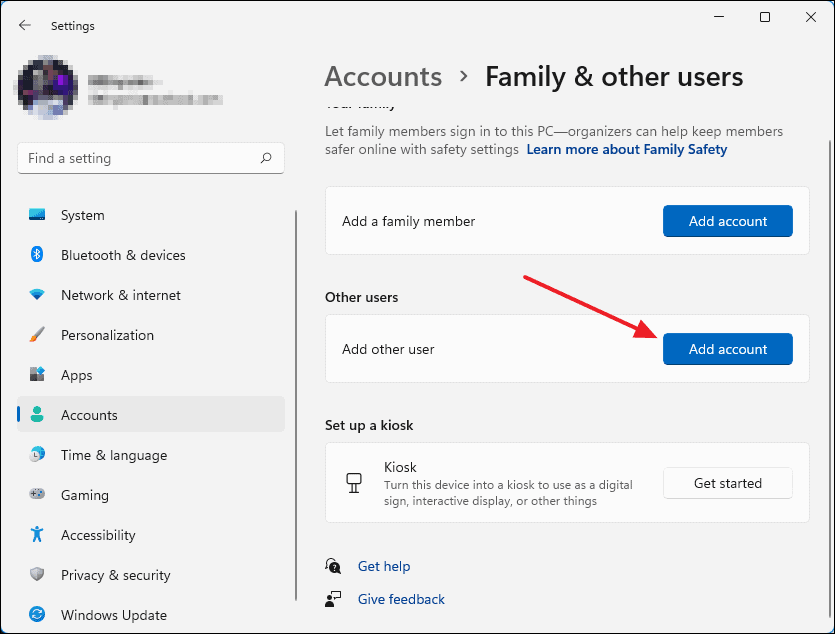
Task: Click the Add a family member text
Action: pyautogui.click(x=408, y=221)
